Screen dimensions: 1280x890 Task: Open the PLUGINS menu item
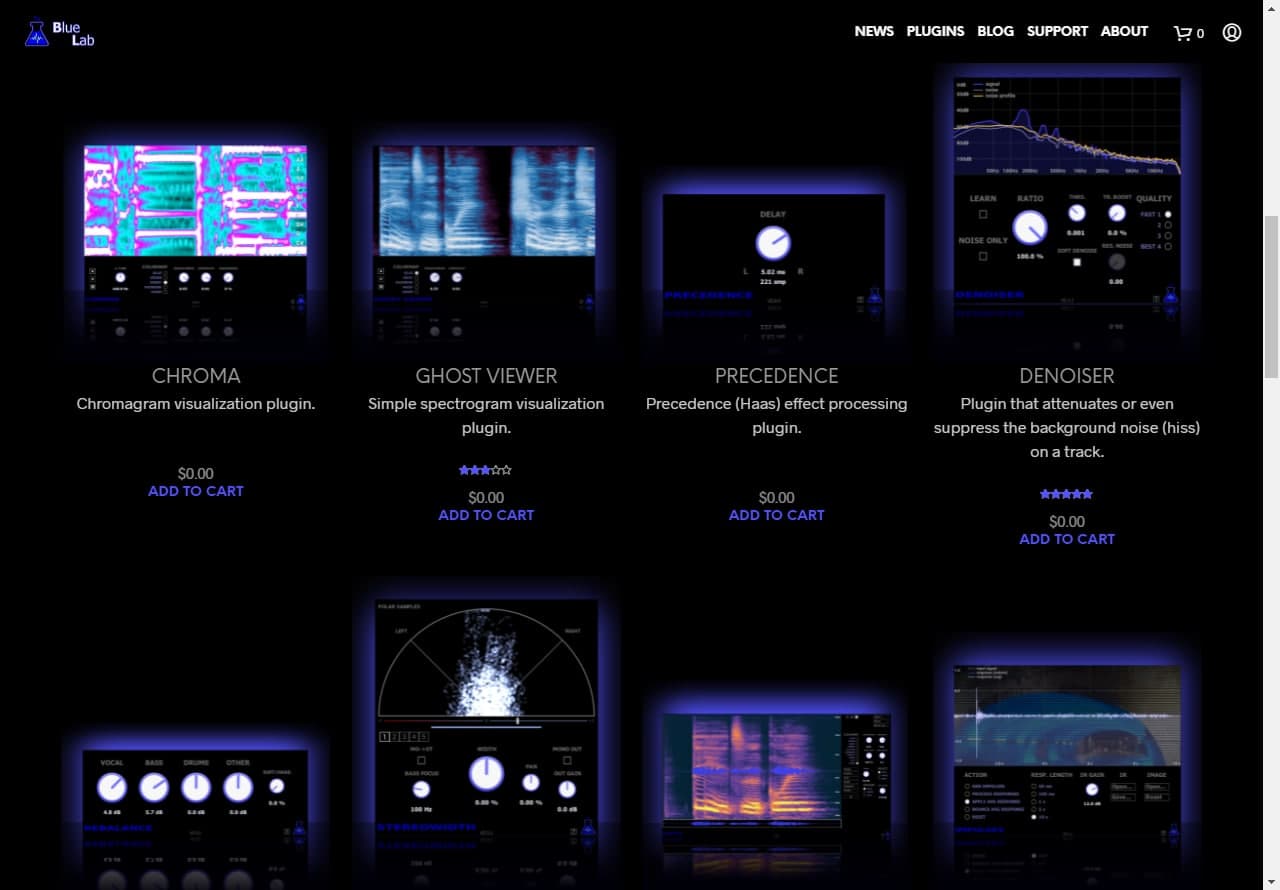point(935,31)
